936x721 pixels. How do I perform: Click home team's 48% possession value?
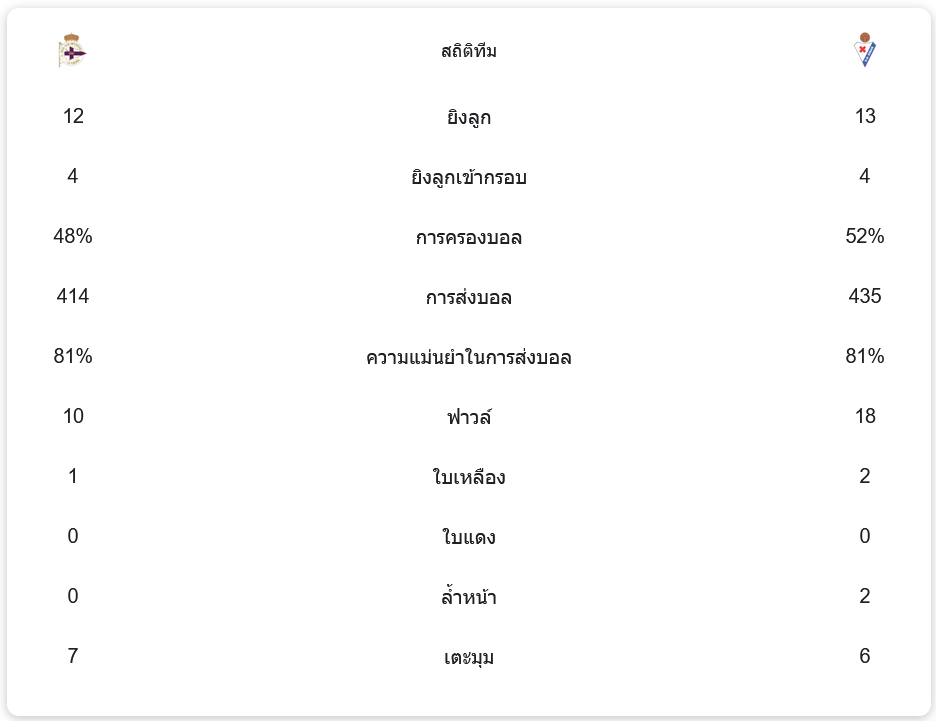[73, 237]
